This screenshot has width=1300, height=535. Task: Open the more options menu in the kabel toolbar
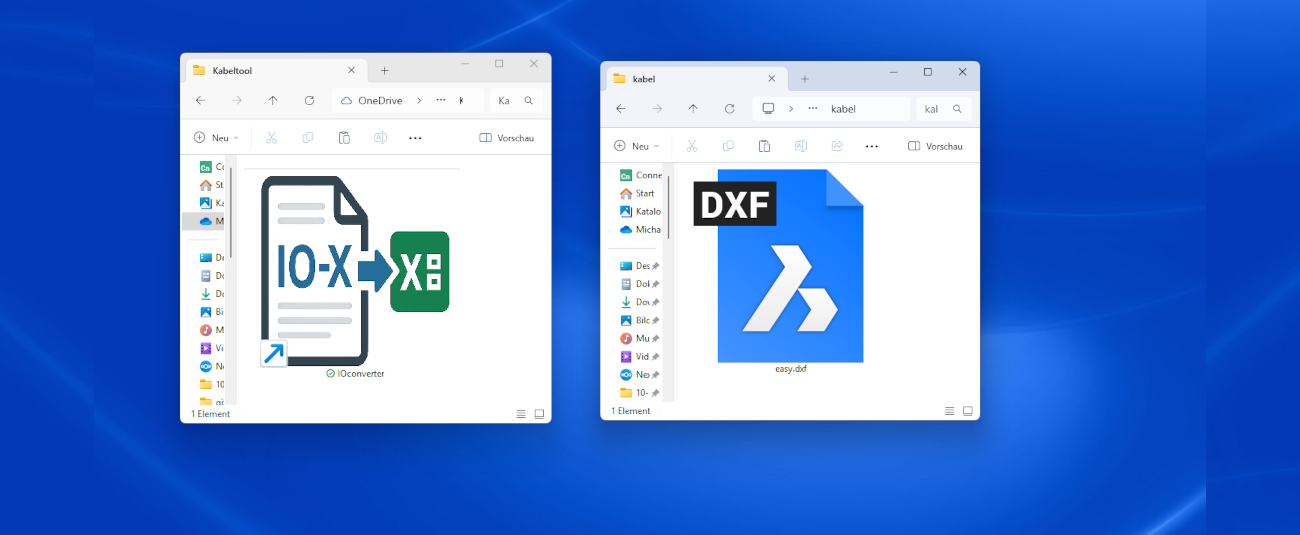871,146
